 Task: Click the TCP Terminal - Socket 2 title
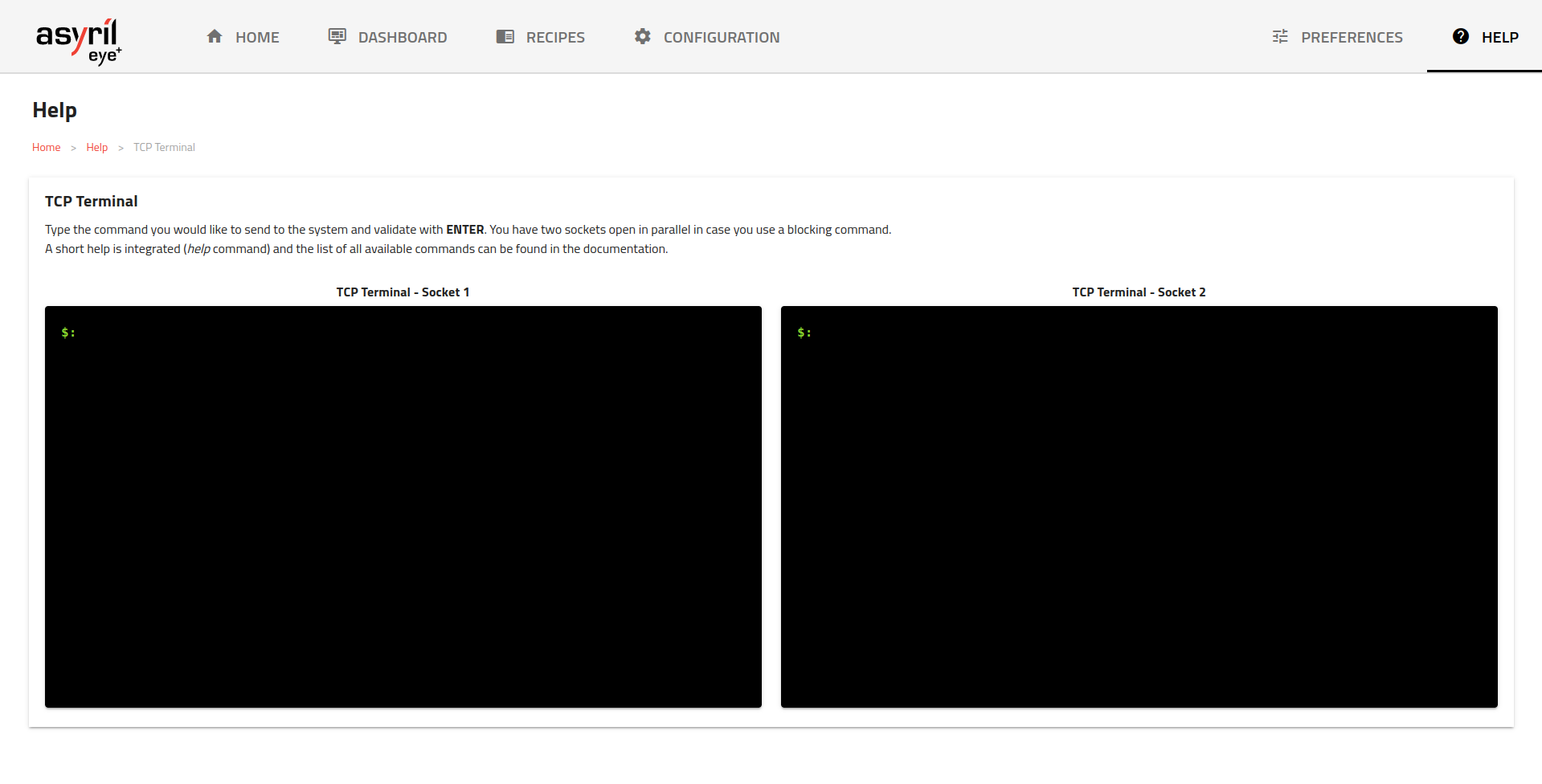point(1139,292)
